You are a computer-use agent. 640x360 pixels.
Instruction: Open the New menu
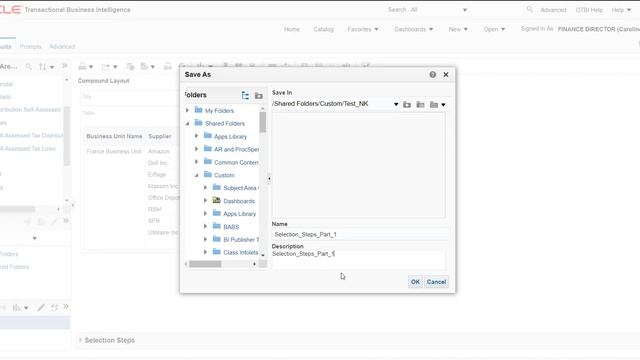click(458, 29)
